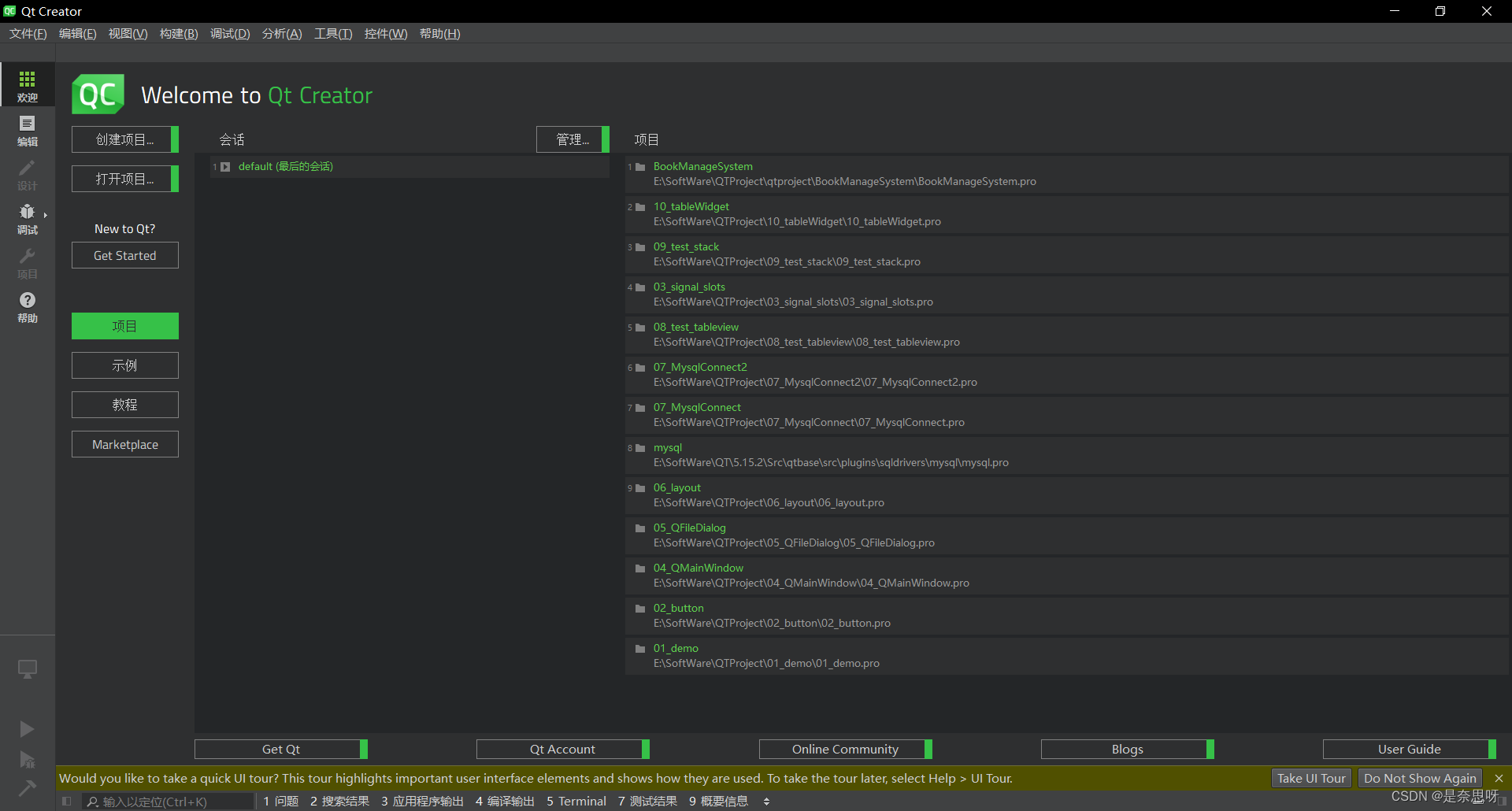
Task: Open the 9 概要信息 pane
Action: 718,802
